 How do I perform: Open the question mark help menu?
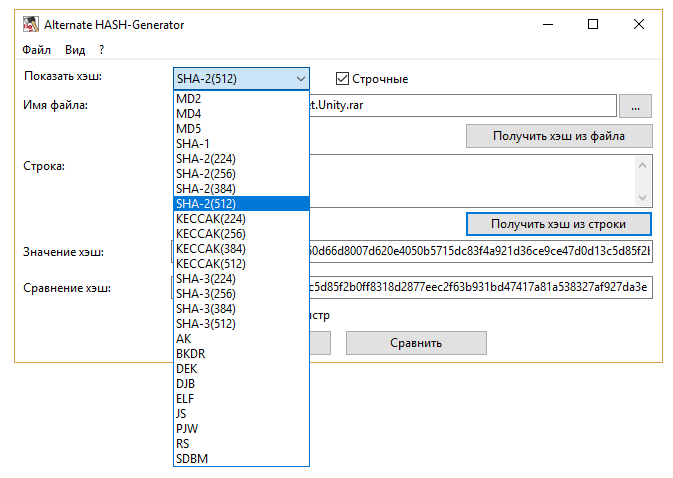[101, 49]
